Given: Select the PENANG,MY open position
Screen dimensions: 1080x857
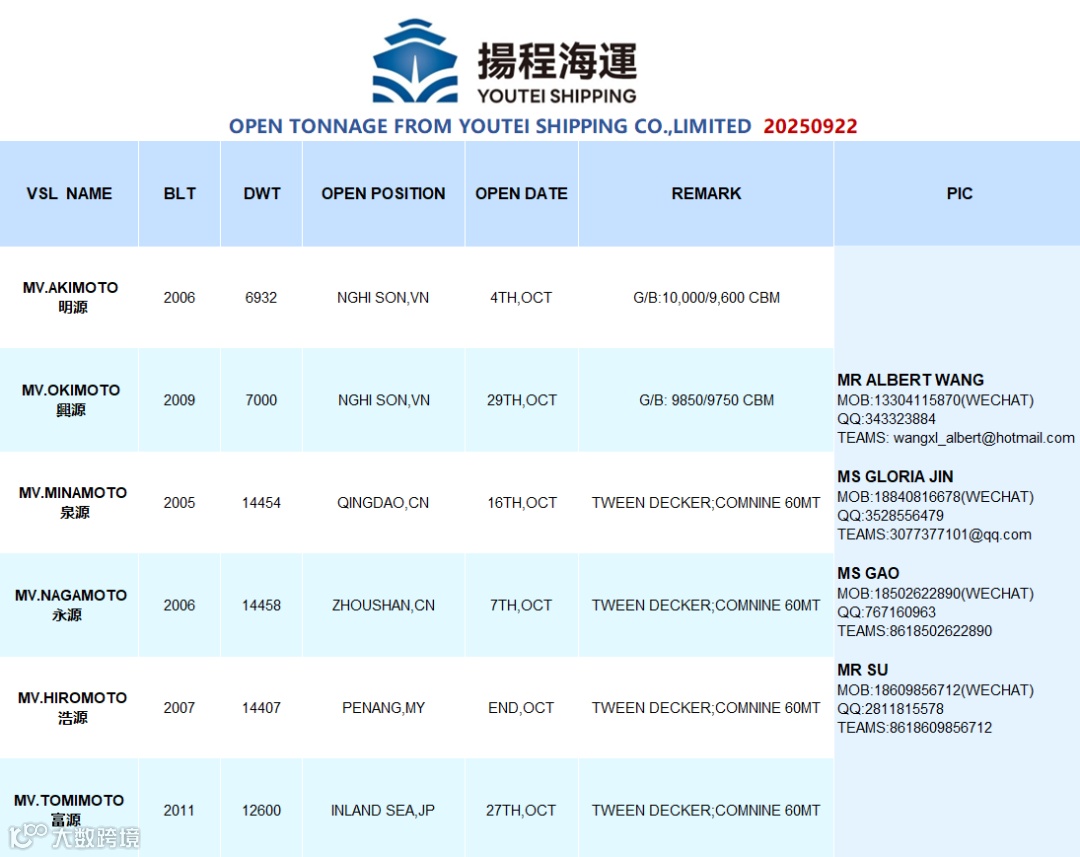Looking at the screenshot, I should coord(384,708).
